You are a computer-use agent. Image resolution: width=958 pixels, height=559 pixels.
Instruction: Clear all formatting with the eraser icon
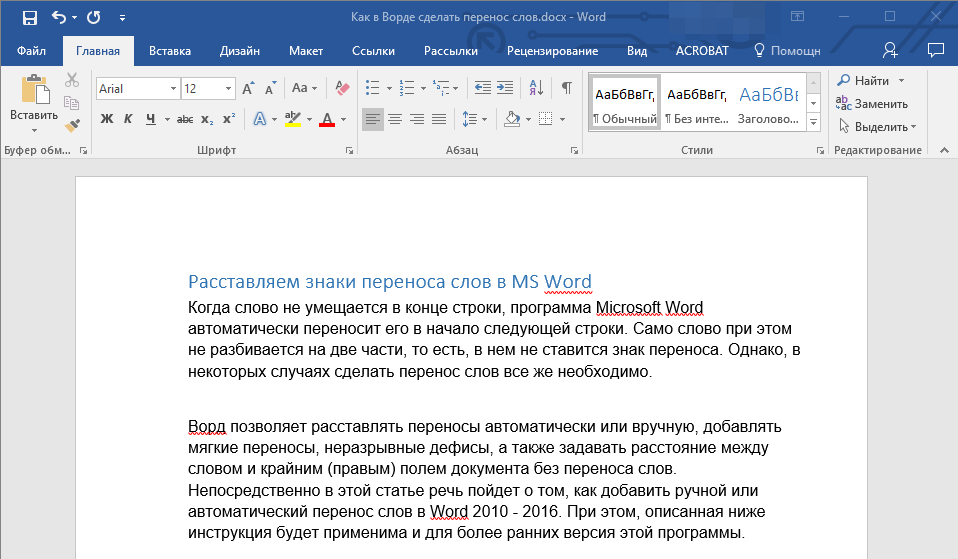(343, 88)
